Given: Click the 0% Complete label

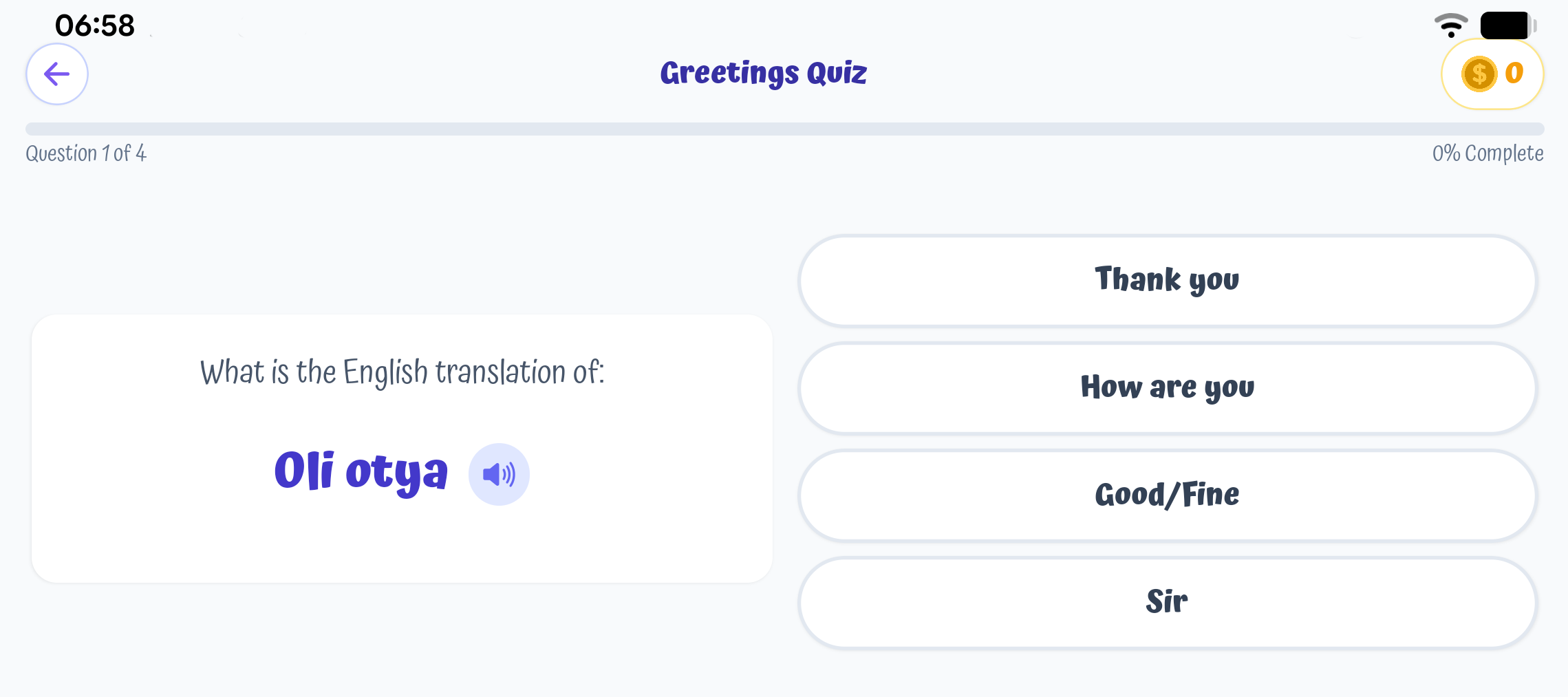Looking at the screenshot, I should 1489,153.
